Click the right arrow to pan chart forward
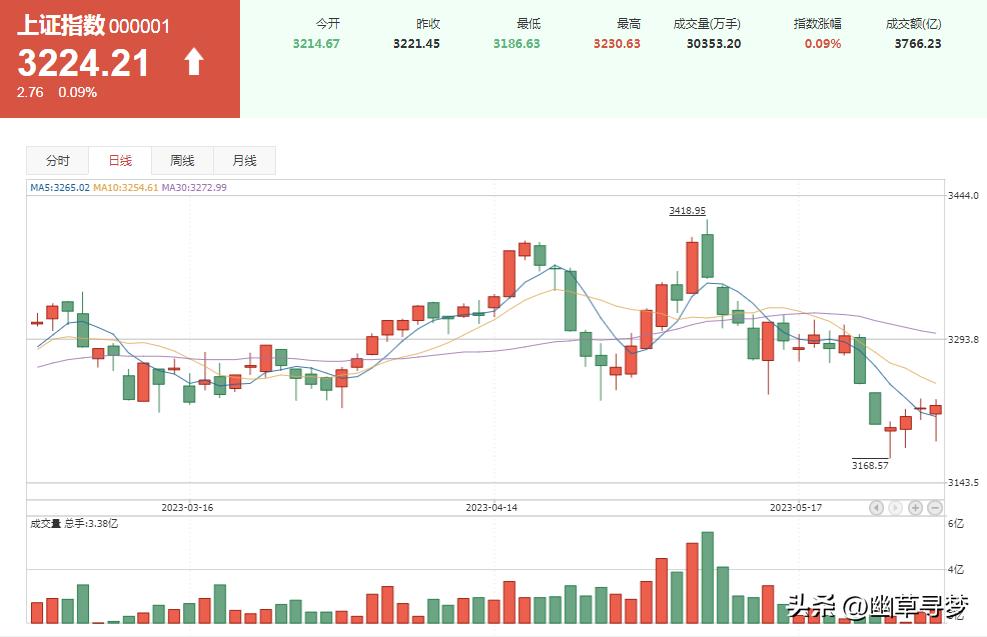The image size is (987, 637). tap(895, 508)
